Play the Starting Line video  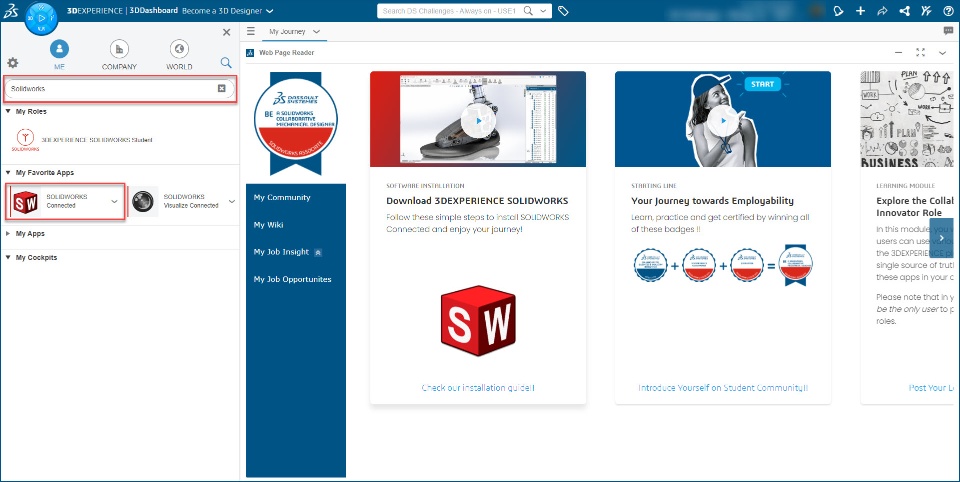coord(723,120)
